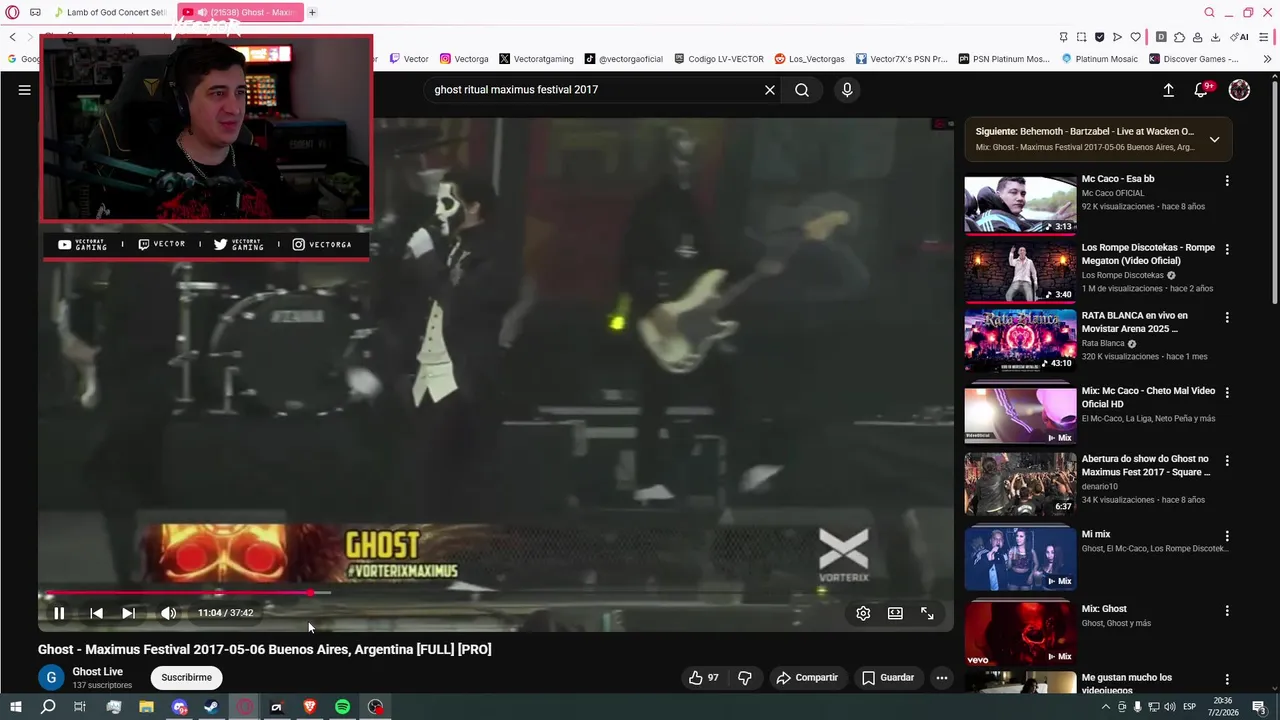Open the YouTube create/upload icon
1280x720 pixels.
[1168, 90]
